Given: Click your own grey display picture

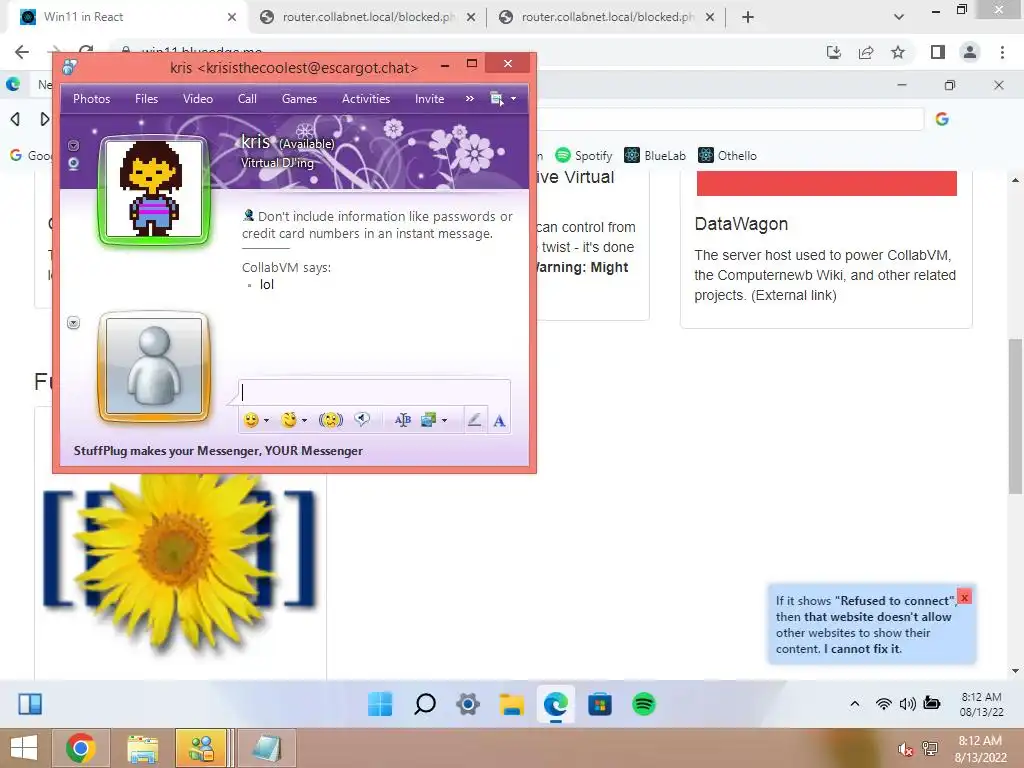Looking at the screenshot, I should coord(154,366).
